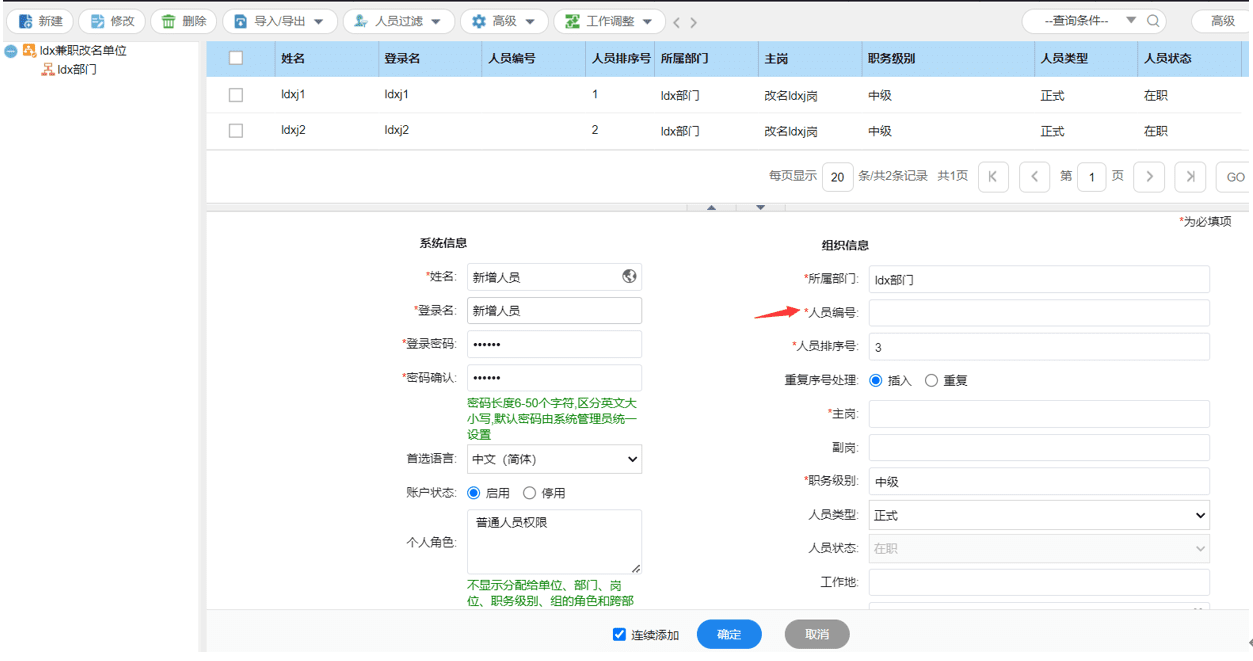Click the globe icon in 姓名 field
The width and height of the screenshot is (1253, 661).
(x=629, y=276)
